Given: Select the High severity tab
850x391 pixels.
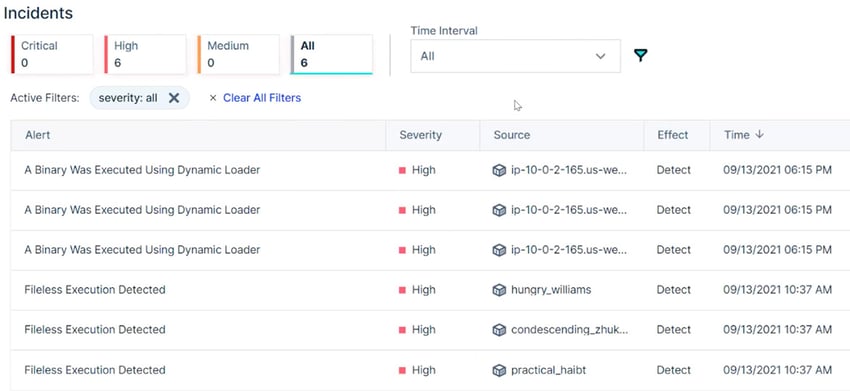Looking at the screenshot, I should tap(145, 54).
